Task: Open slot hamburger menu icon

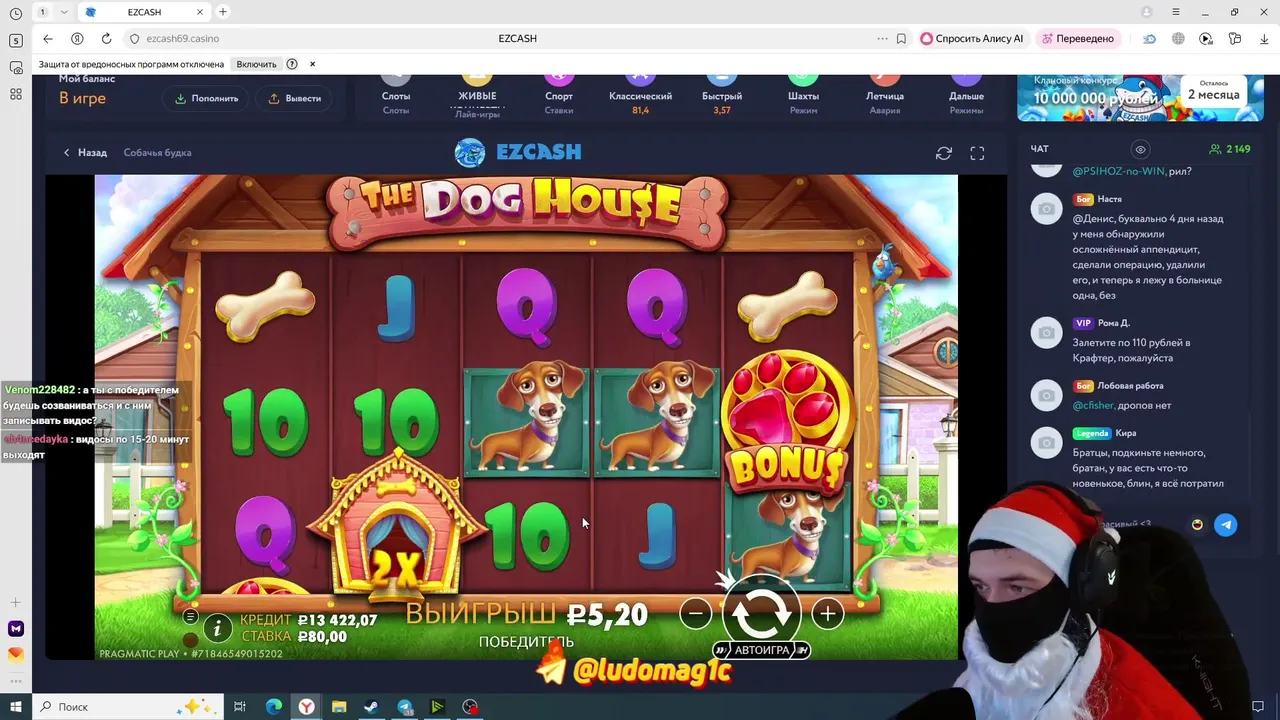Action: [190, 617]
